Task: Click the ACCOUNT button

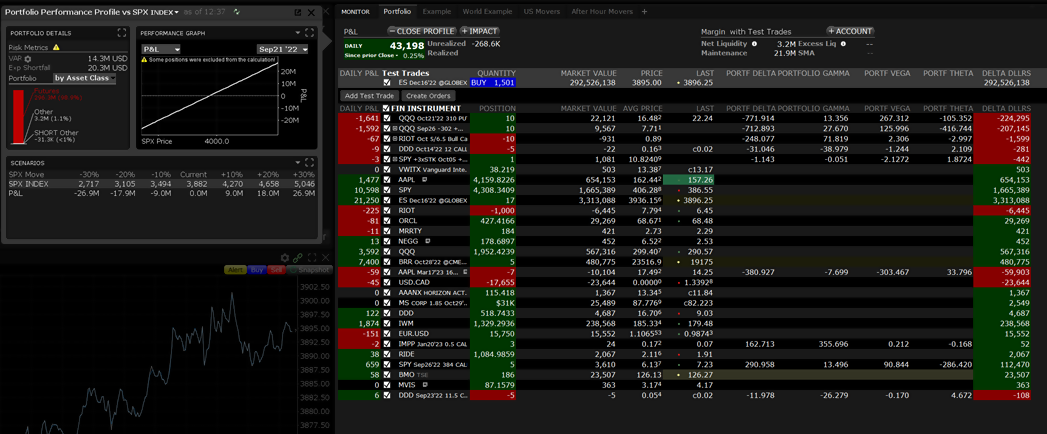Action: (850, 31)
